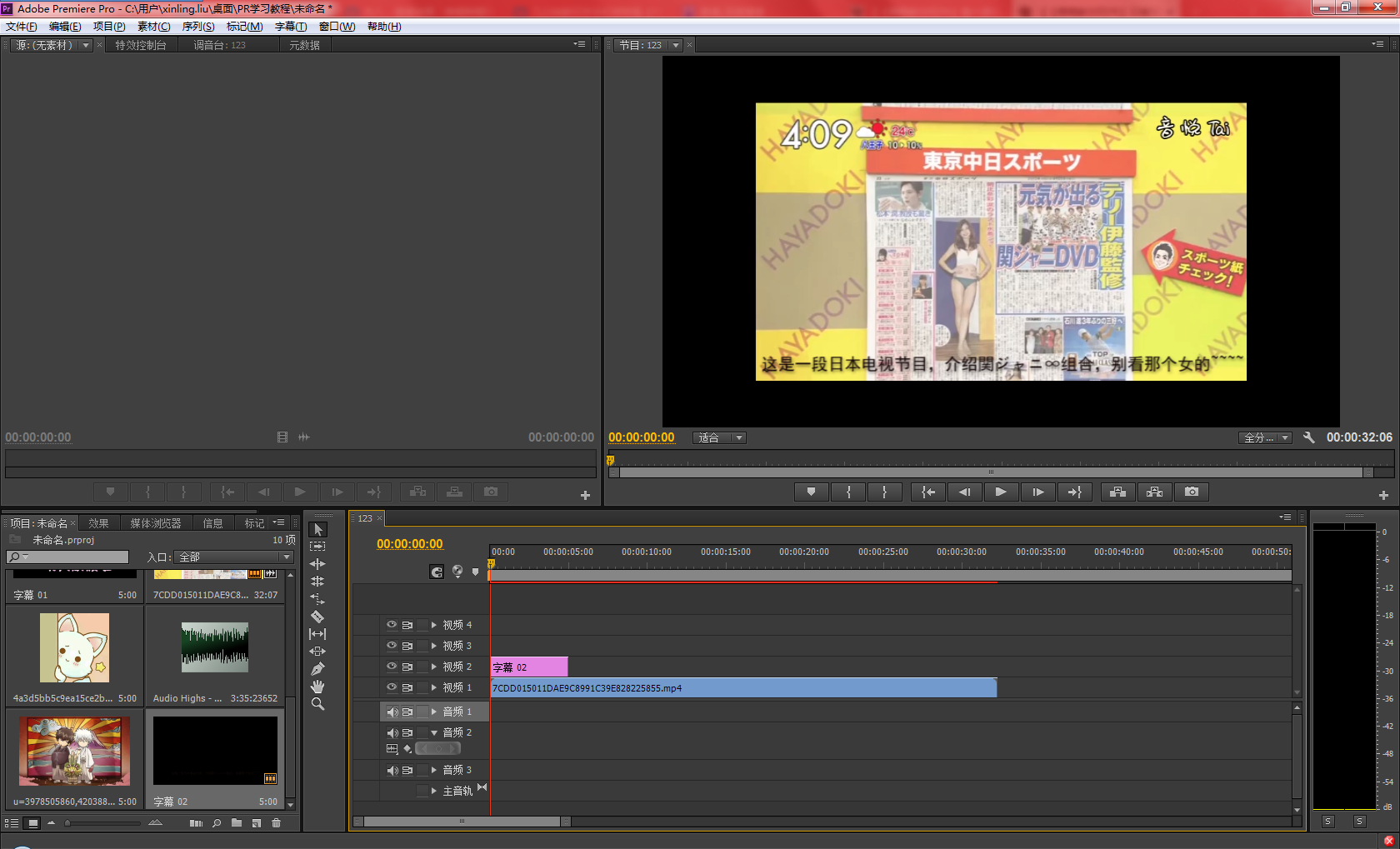This screenshot has width=1400, height=849.
Task: Select the Pen tool in tools panel
Action: click(317, 669)
